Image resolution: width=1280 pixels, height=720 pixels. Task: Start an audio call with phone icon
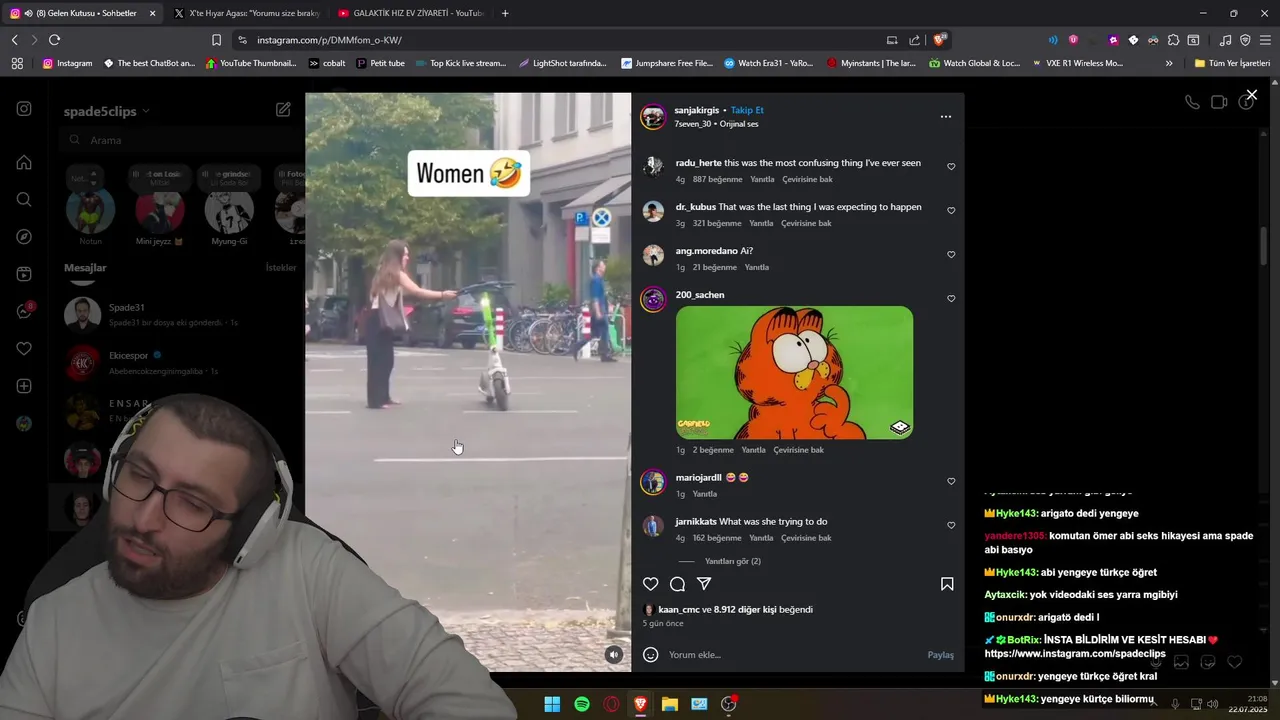[1192, 102]
